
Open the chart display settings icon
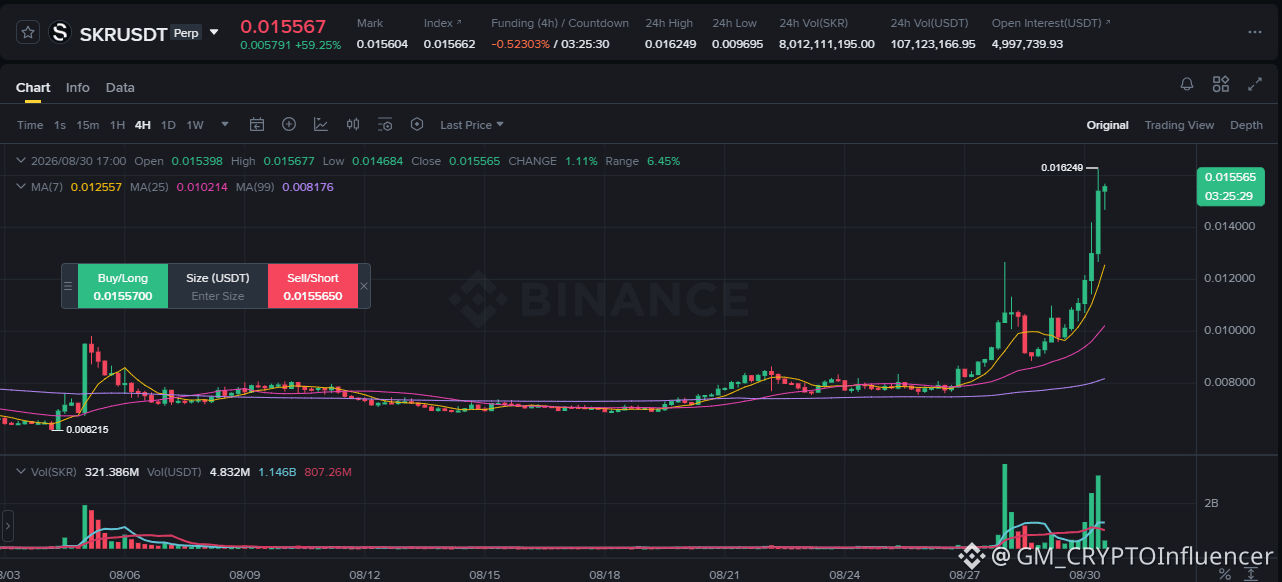point(385,125)
